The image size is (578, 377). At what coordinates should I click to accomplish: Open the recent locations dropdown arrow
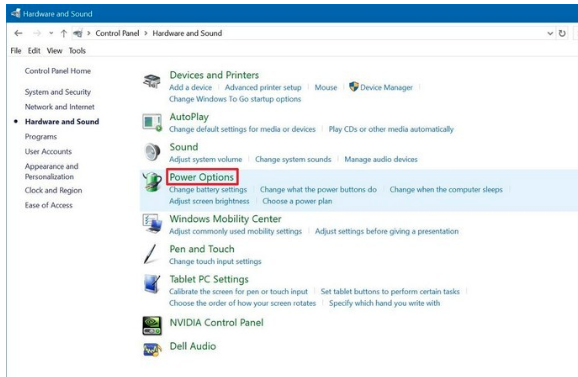[51, 34]
